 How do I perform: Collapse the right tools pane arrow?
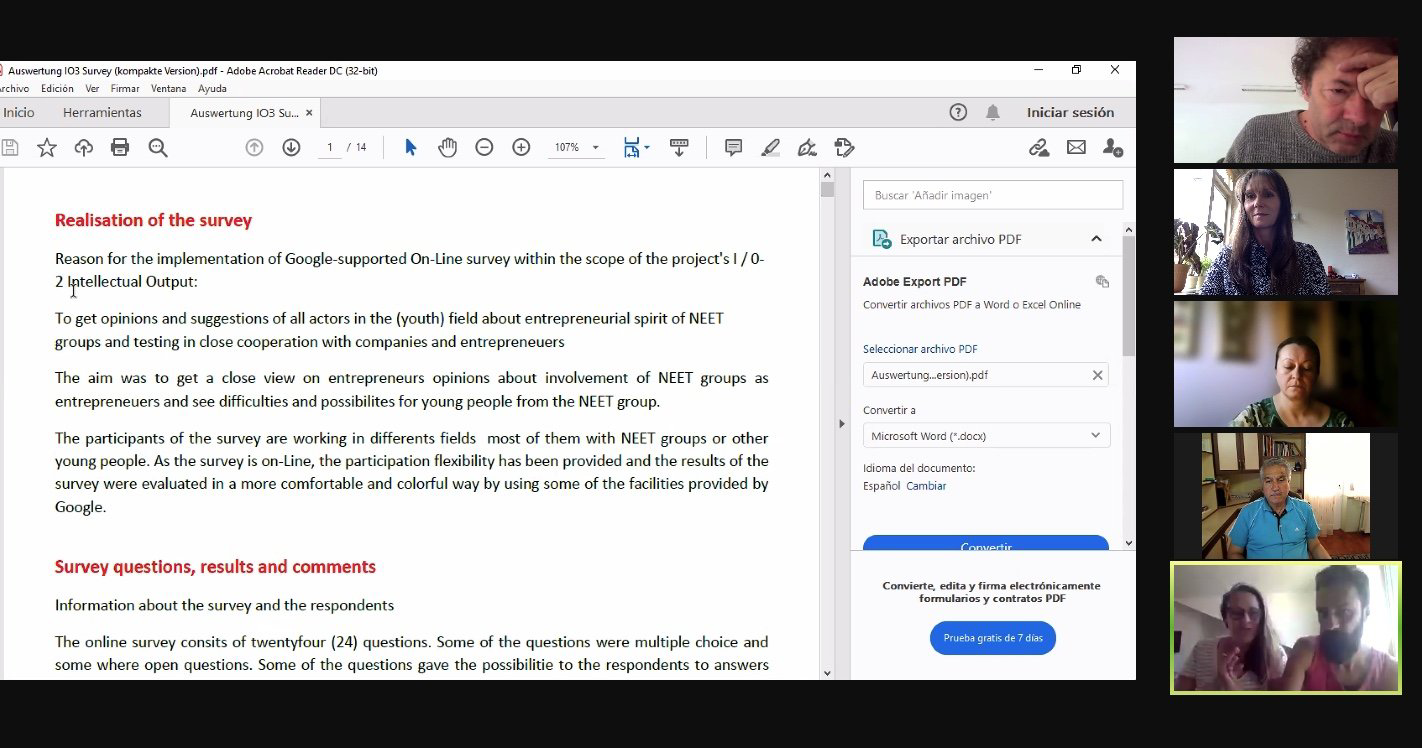(841, 424)
